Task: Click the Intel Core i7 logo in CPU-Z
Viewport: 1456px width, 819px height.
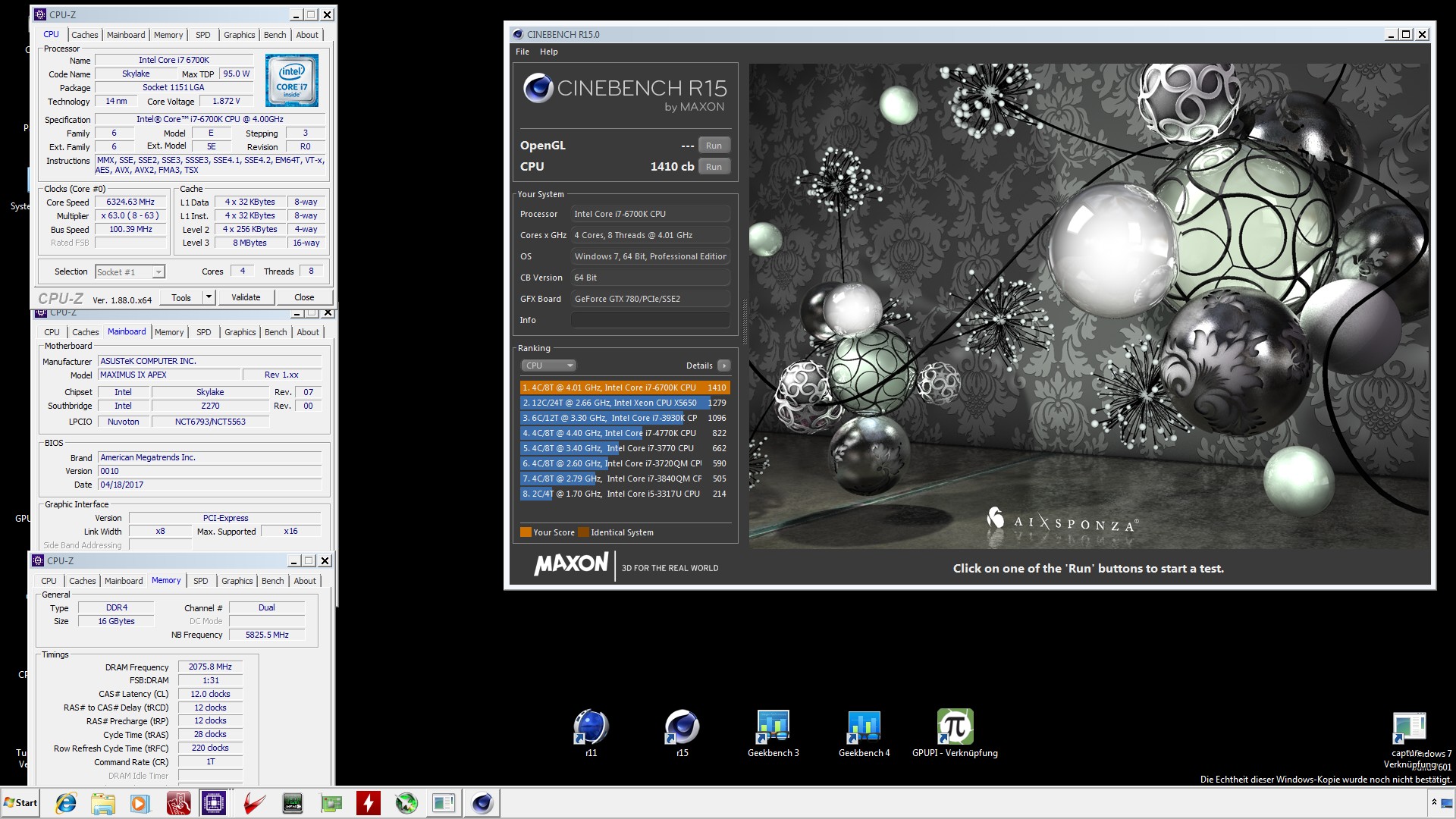Action: 292,80
